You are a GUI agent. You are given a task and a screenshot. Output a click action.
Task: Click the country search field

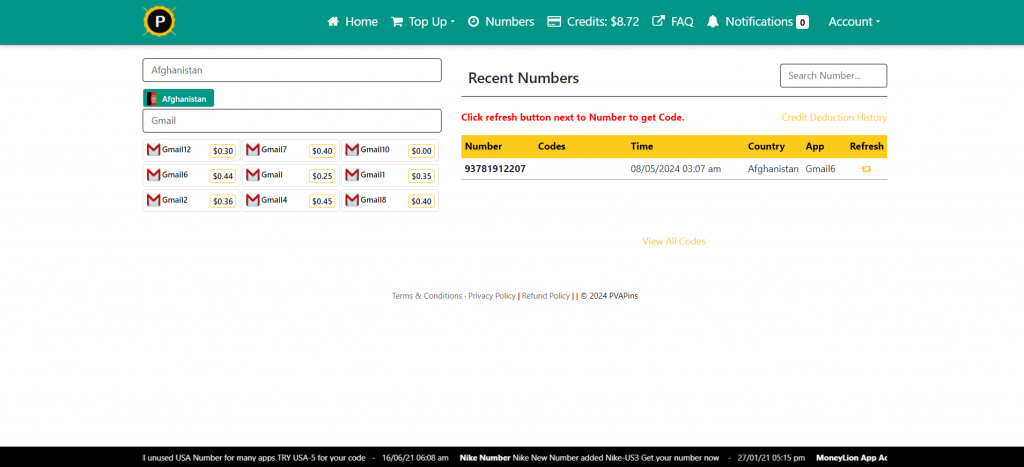292,70
